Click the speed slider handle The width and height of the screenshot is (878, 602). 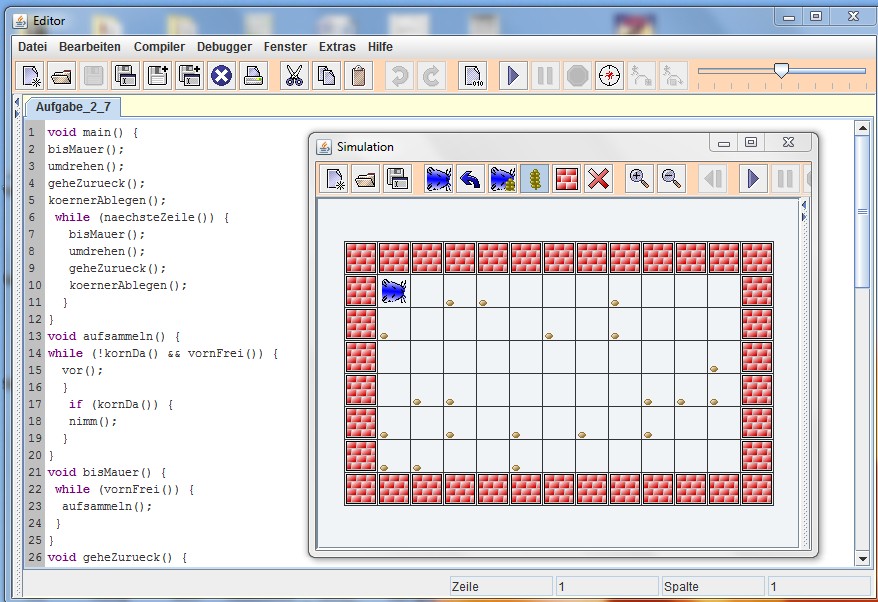pyautogui.click(x=781, y=70)
